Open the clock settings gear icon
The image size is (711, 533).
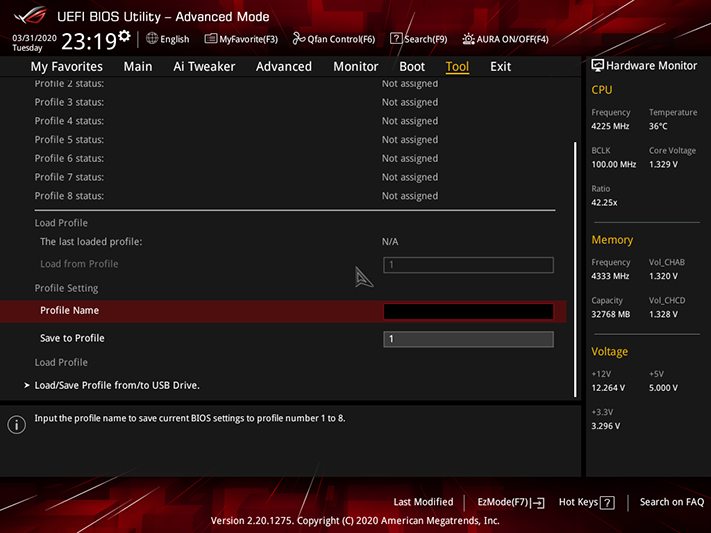124,35
